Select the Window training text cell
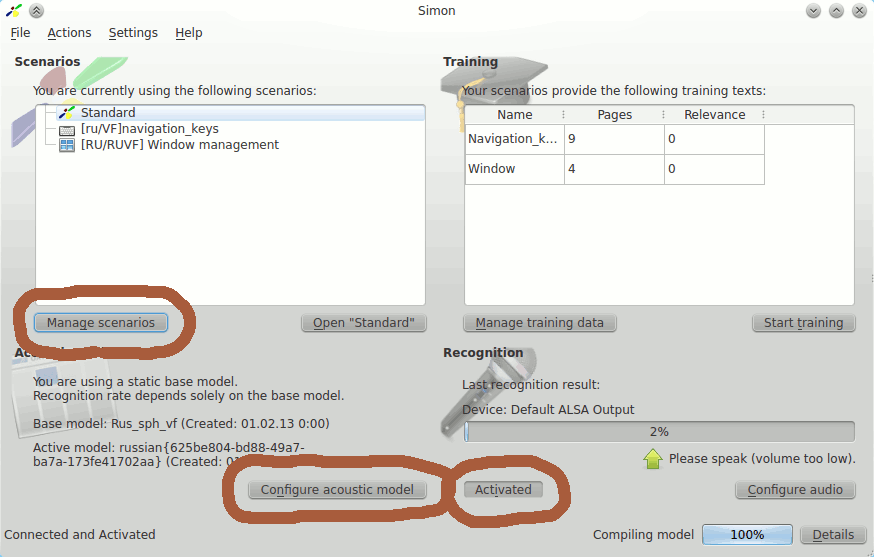The image size is (874, 557). click(514, 169)
